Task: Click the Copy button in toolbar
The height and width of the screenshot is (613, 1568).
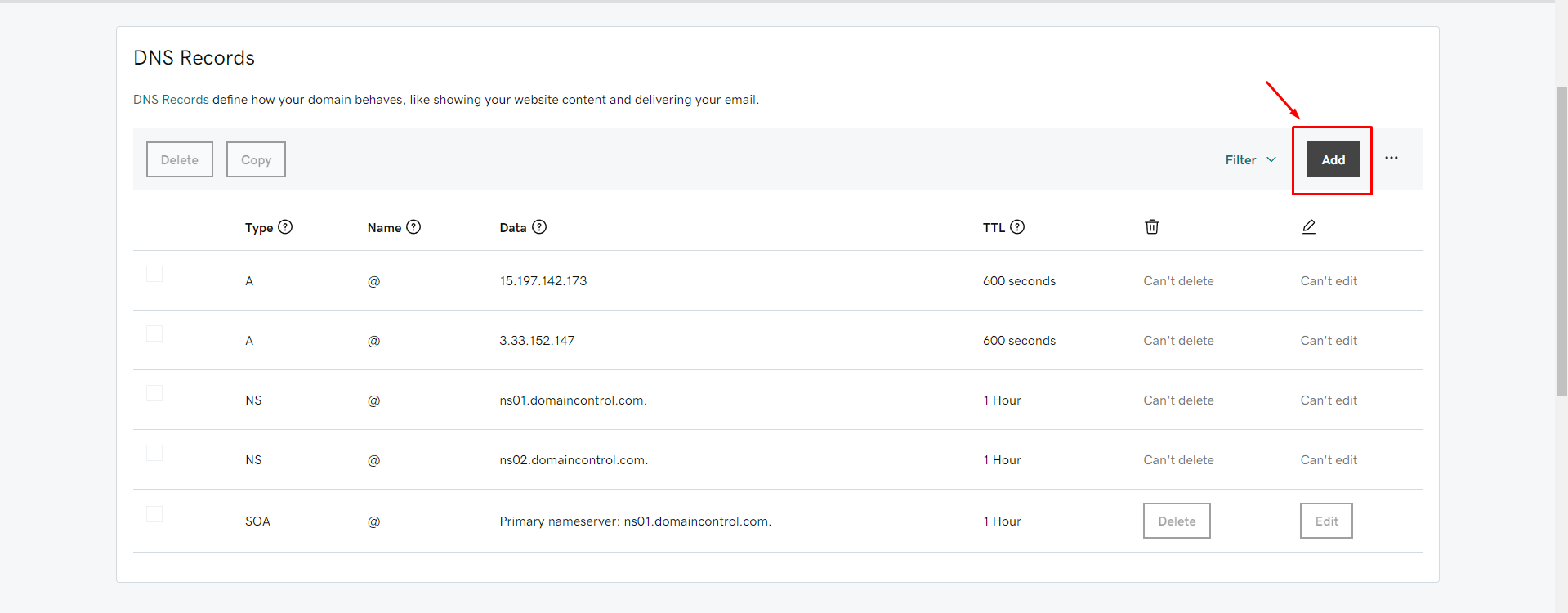Action: (x=256, y=160)
